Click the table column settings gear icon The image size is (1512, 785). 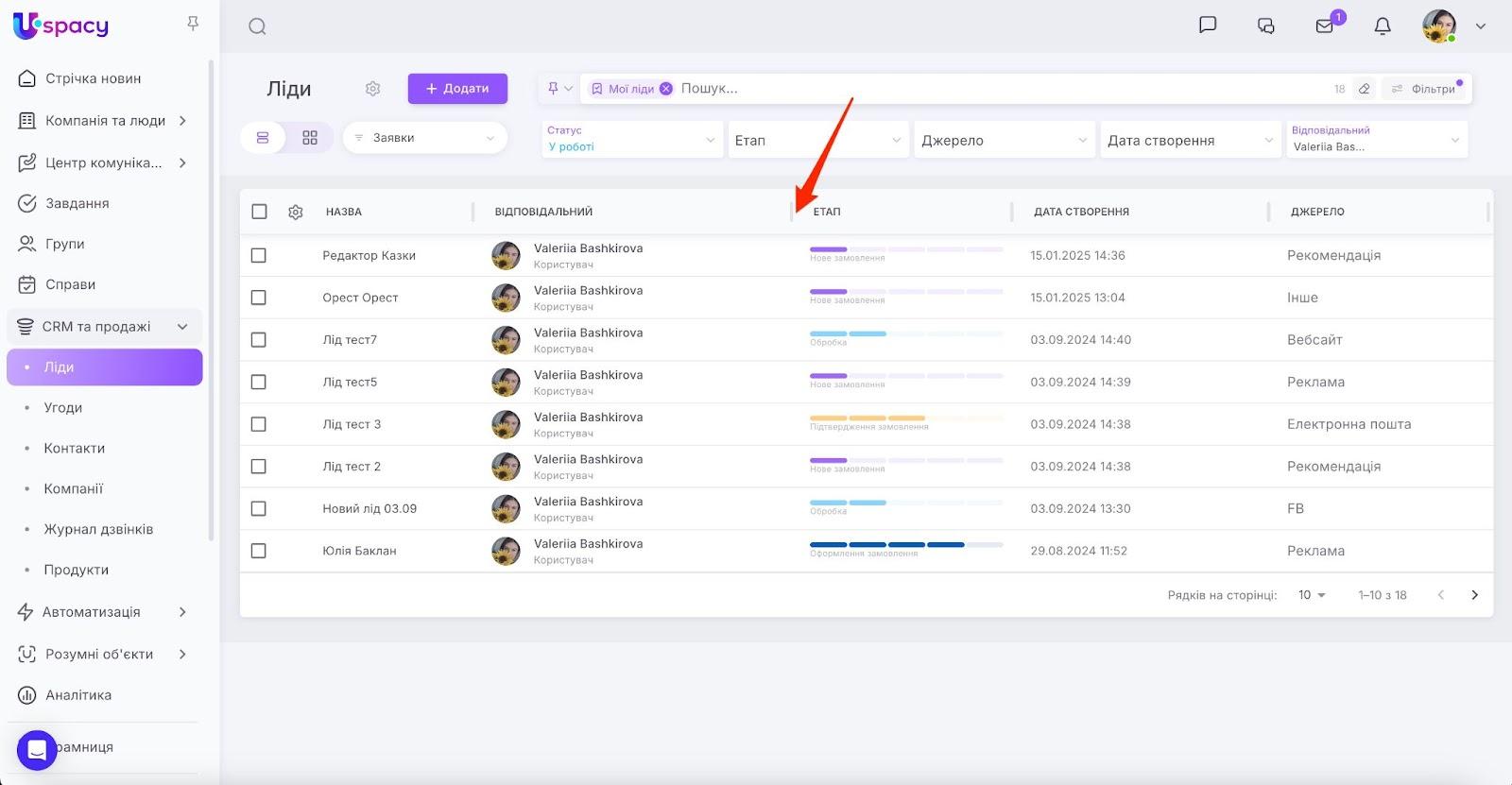point(296,213)
